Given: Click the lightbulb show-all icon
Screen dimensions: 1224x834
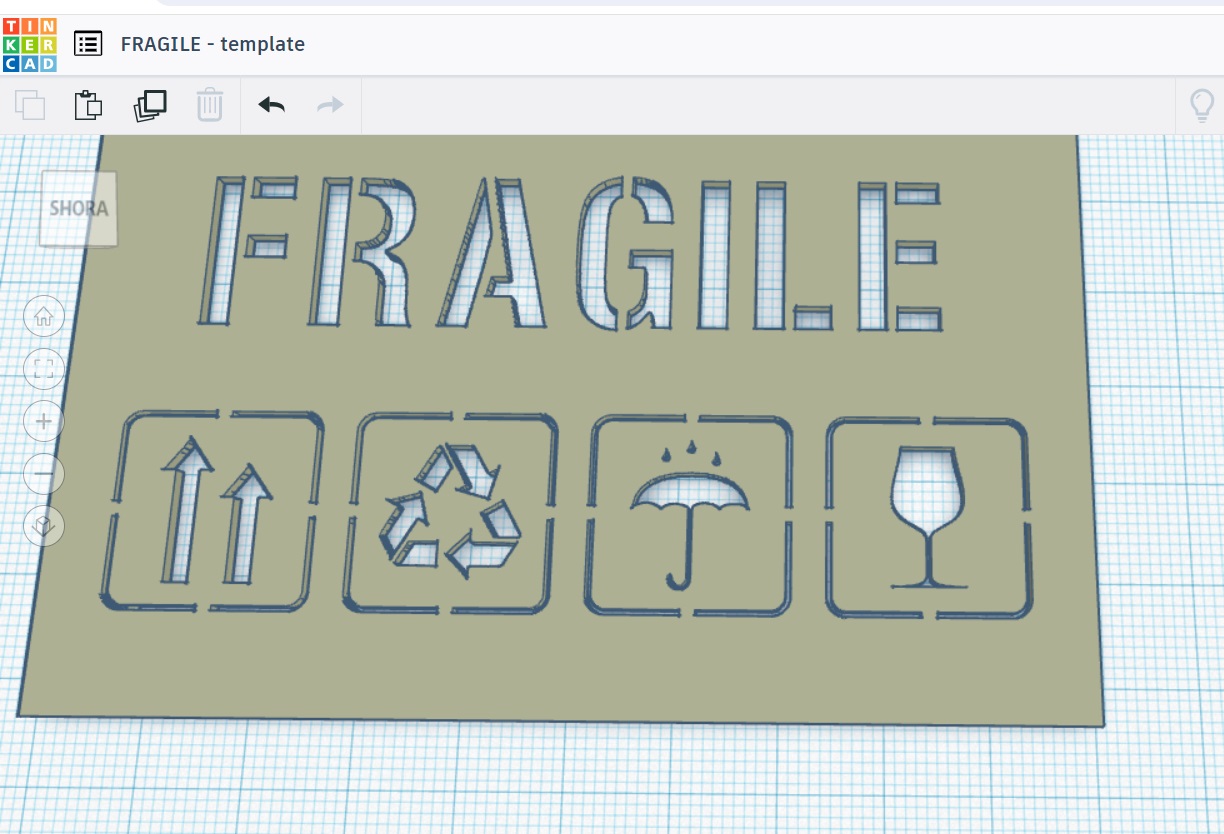Looking at the screenshot, I should tap(1201, 106).
